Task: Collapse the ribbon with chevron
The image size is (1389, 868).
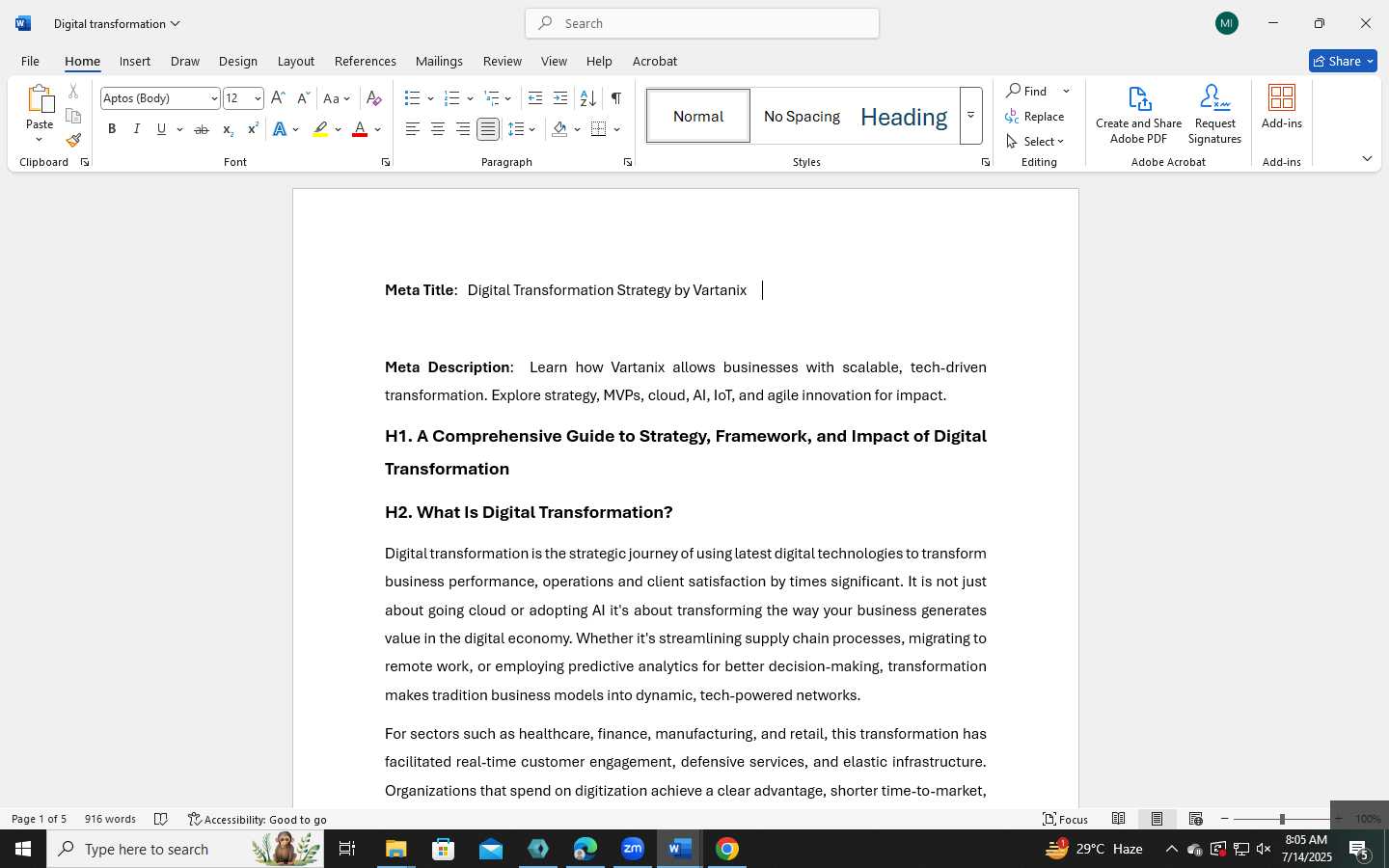Action: [x=1367, y=158]
